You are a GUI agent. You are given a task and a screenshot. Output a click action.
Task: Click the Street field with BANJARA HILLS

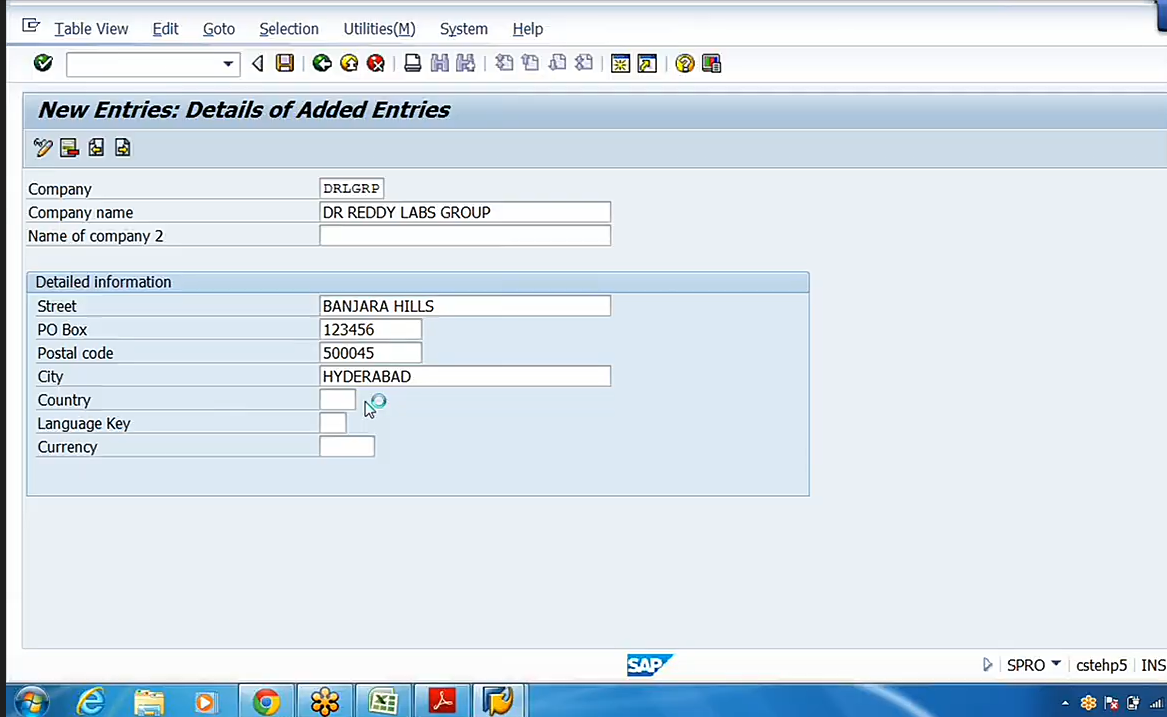(x=465, y=306)
